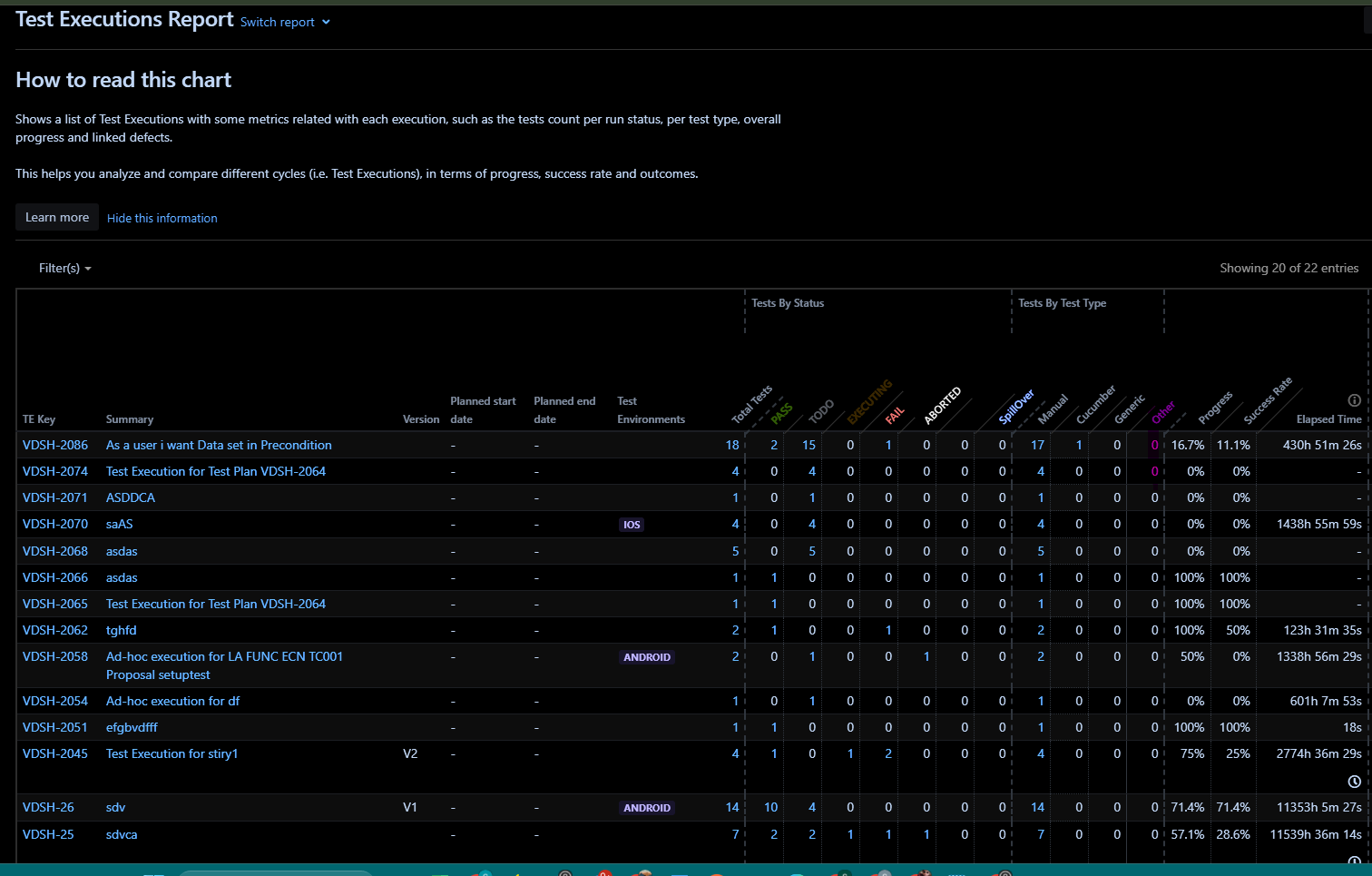Click the Elapsed Time column header

pos(1328,419)
